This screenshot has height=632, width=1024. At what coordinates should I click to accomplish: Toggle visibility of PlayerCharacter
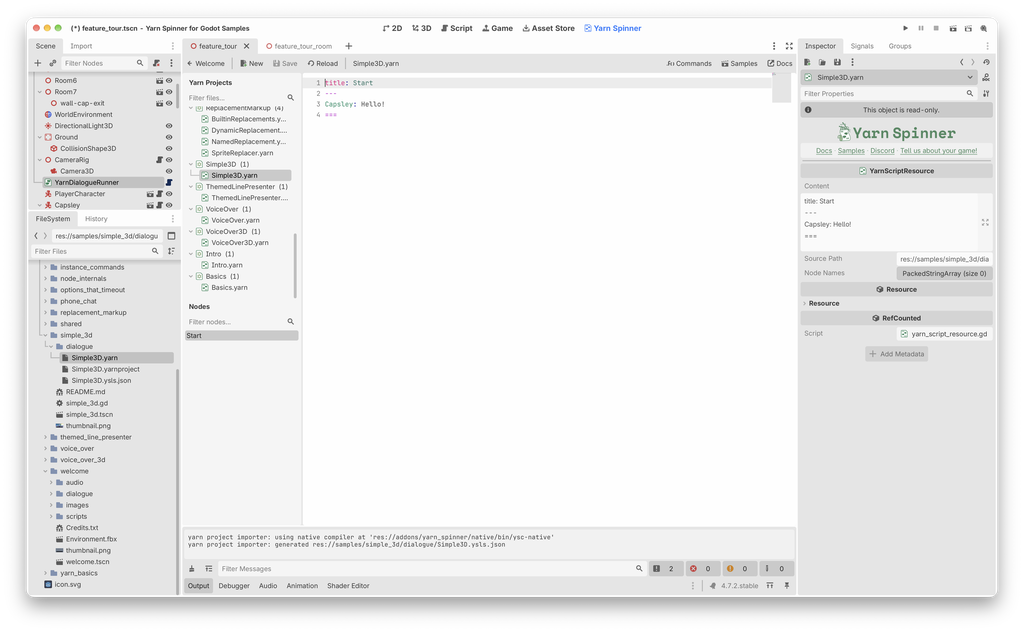[x=169, y=194]
